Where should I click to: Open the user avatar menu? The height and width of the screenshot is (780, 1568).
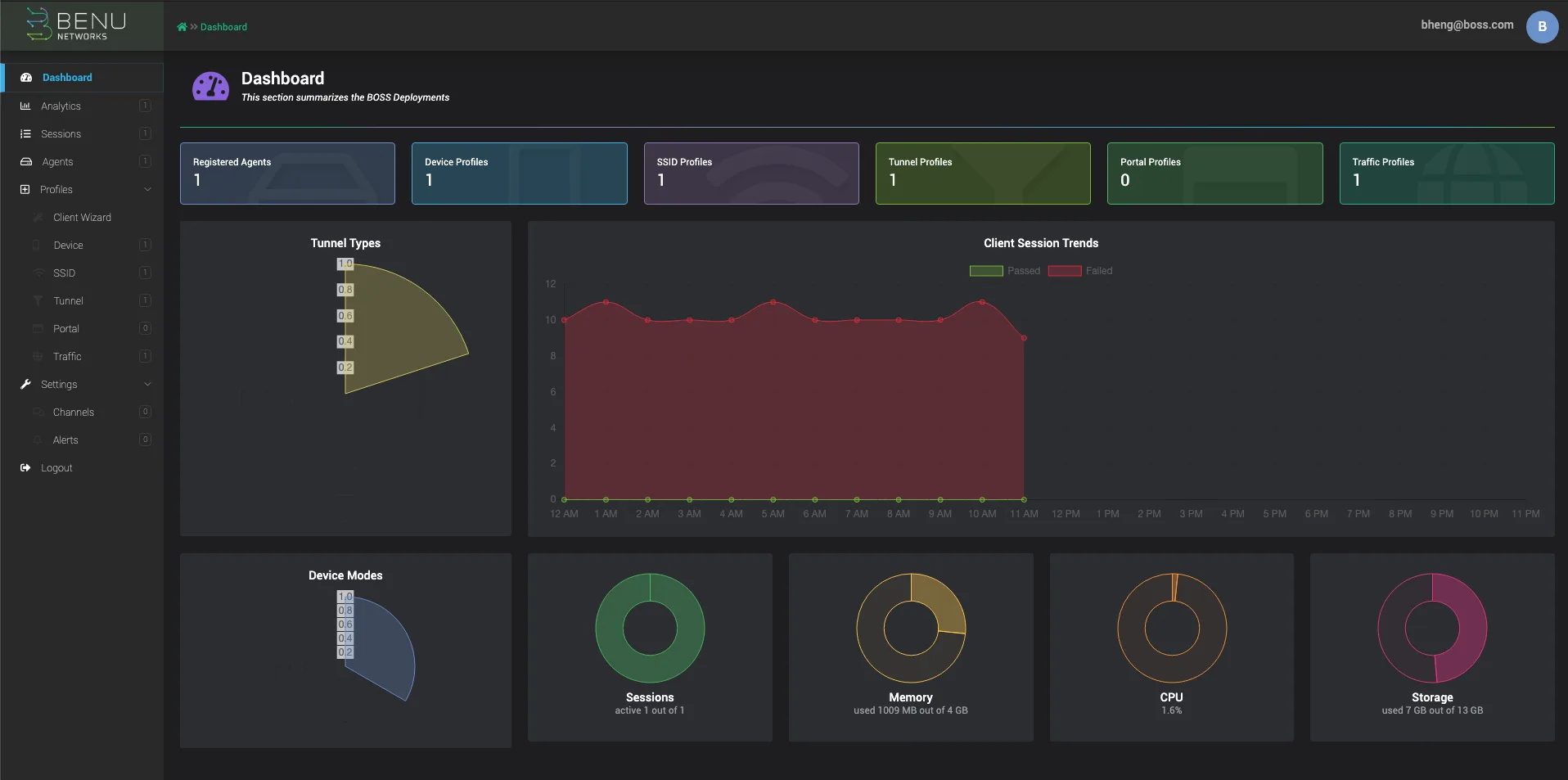coord(1542,26)
